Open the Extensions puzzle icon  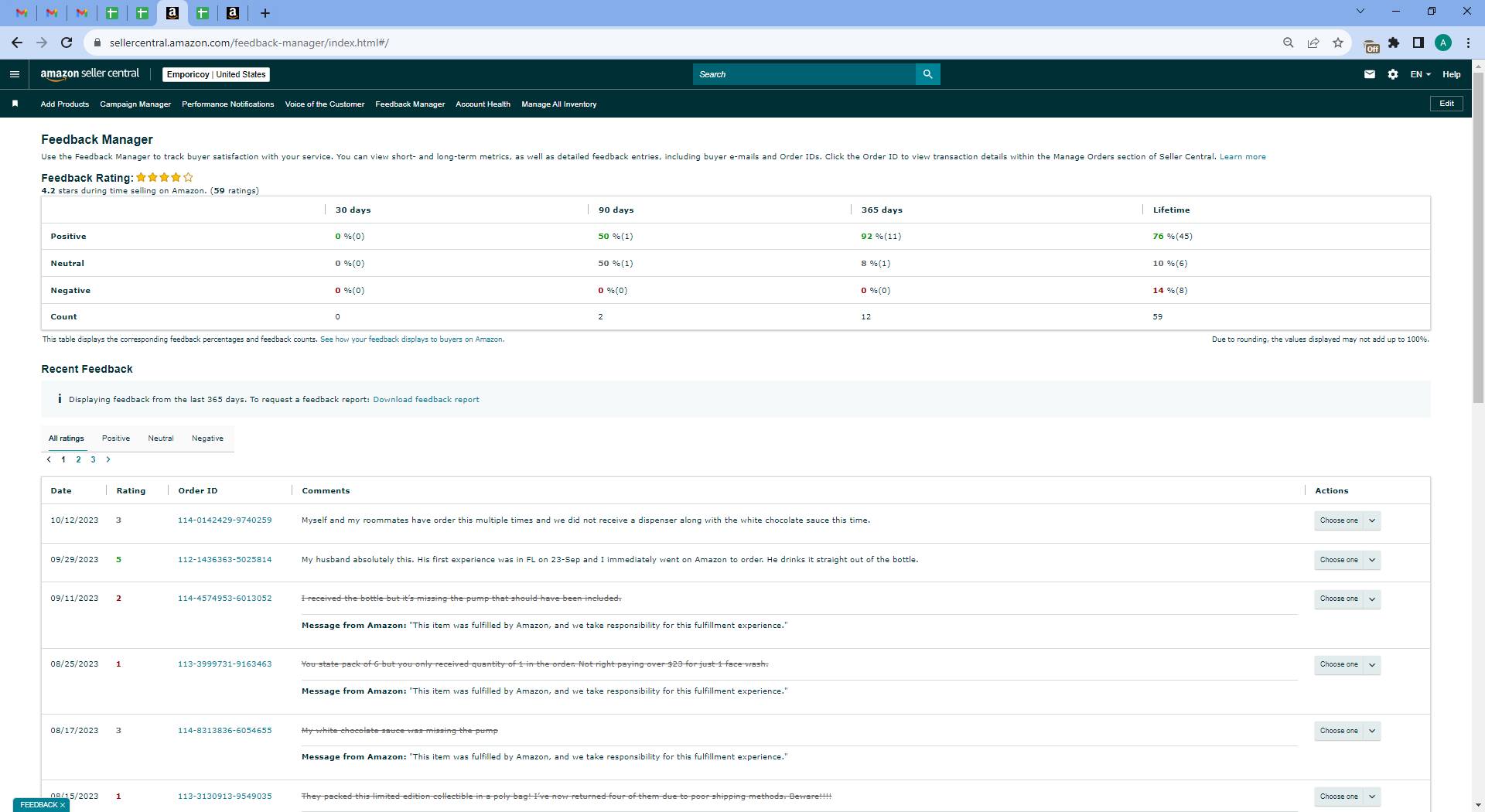1394,43
